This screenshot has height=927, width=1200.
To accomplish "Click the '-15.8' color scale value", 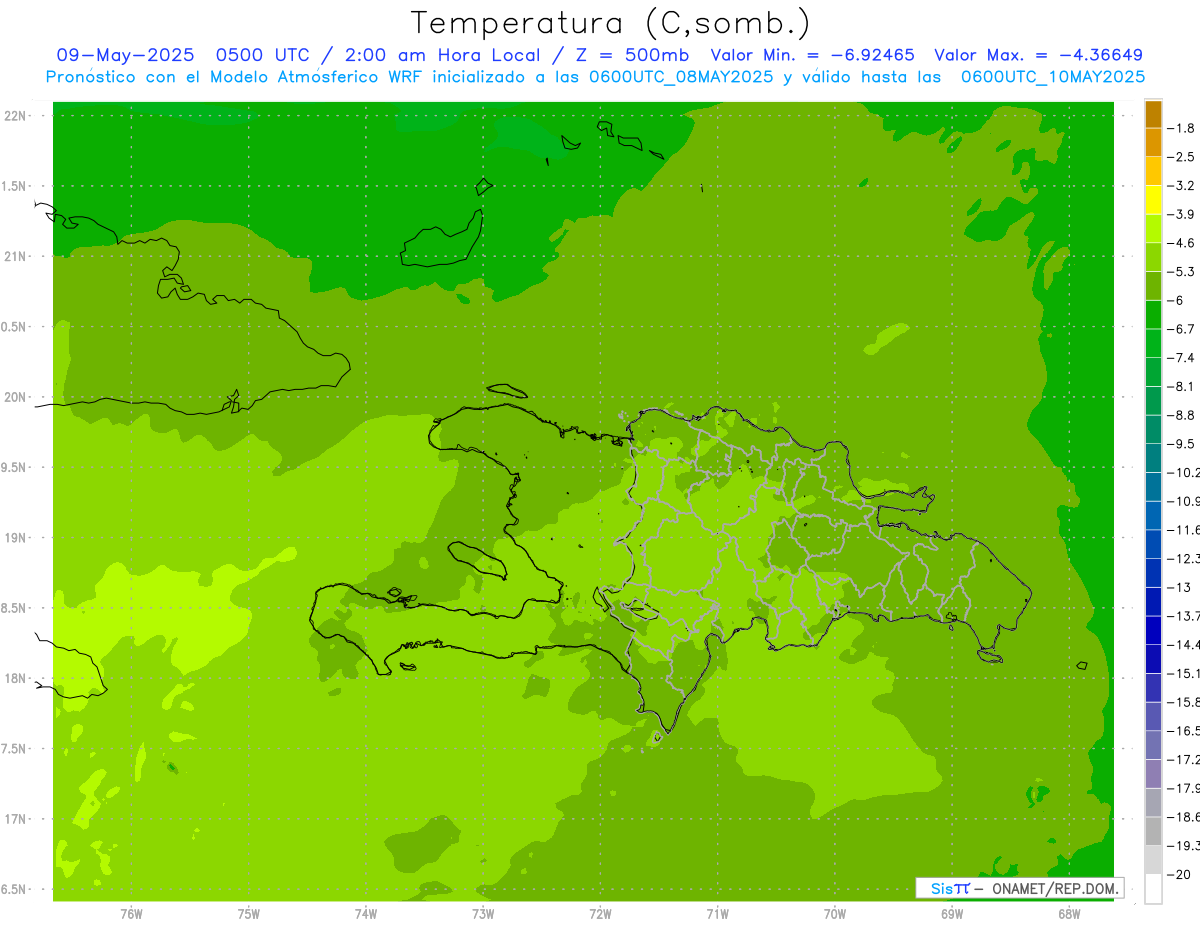I will coord(1184,702).
